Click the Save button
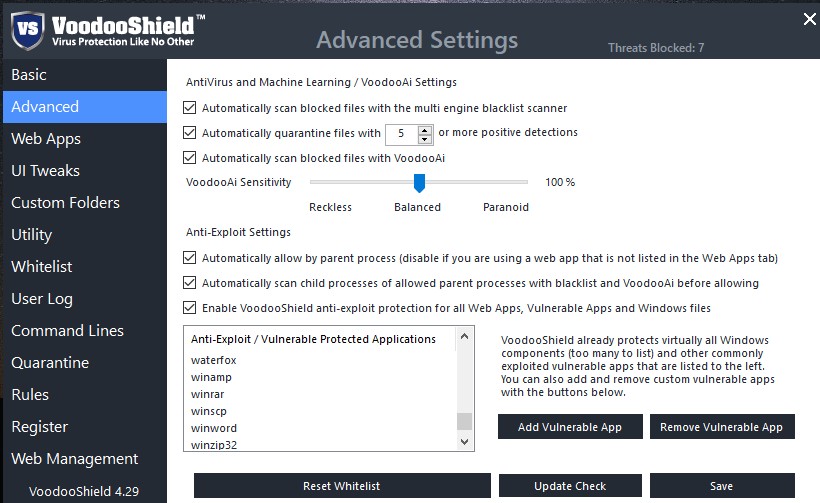Viewport: 820px width, 503px height. pyautogui.click(x=721, y=486)
